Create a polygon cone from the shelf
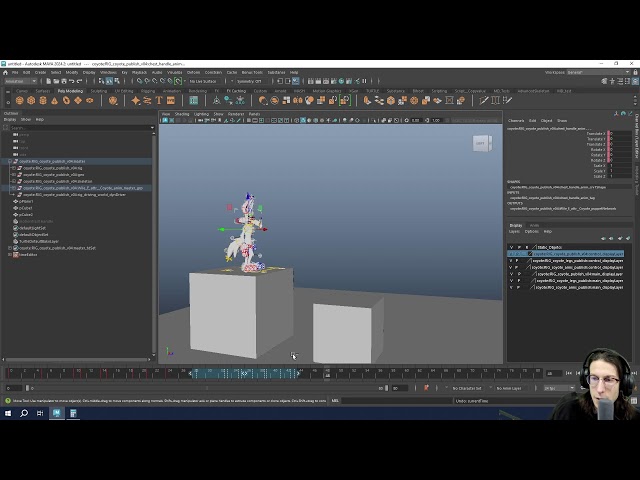Screen dimensions: 640x480 tap(54, 100)
